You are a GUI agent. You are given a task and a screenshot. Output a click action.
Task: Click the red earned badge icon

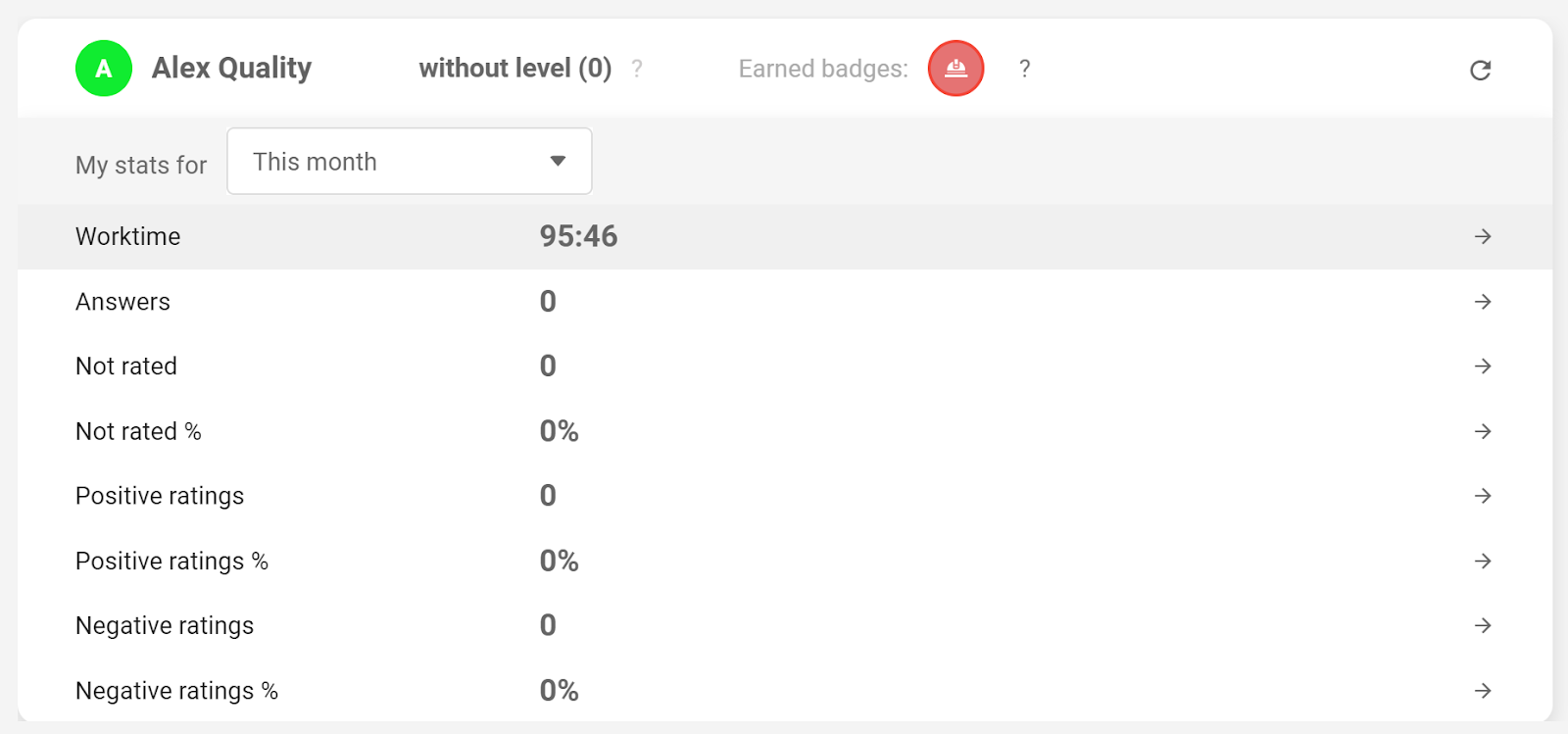(955, 69)
